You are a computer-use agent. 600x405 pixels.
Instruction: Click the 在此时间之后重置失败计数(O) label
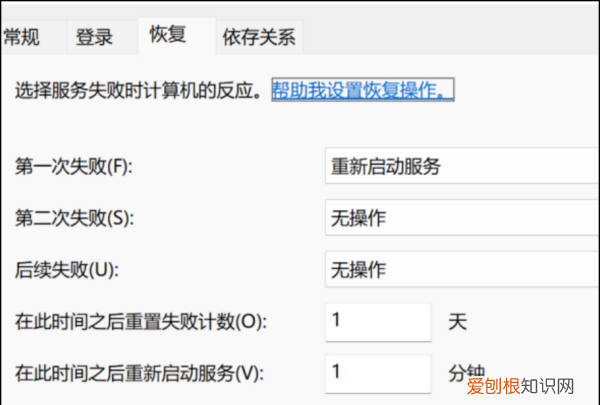coord(140,322)
